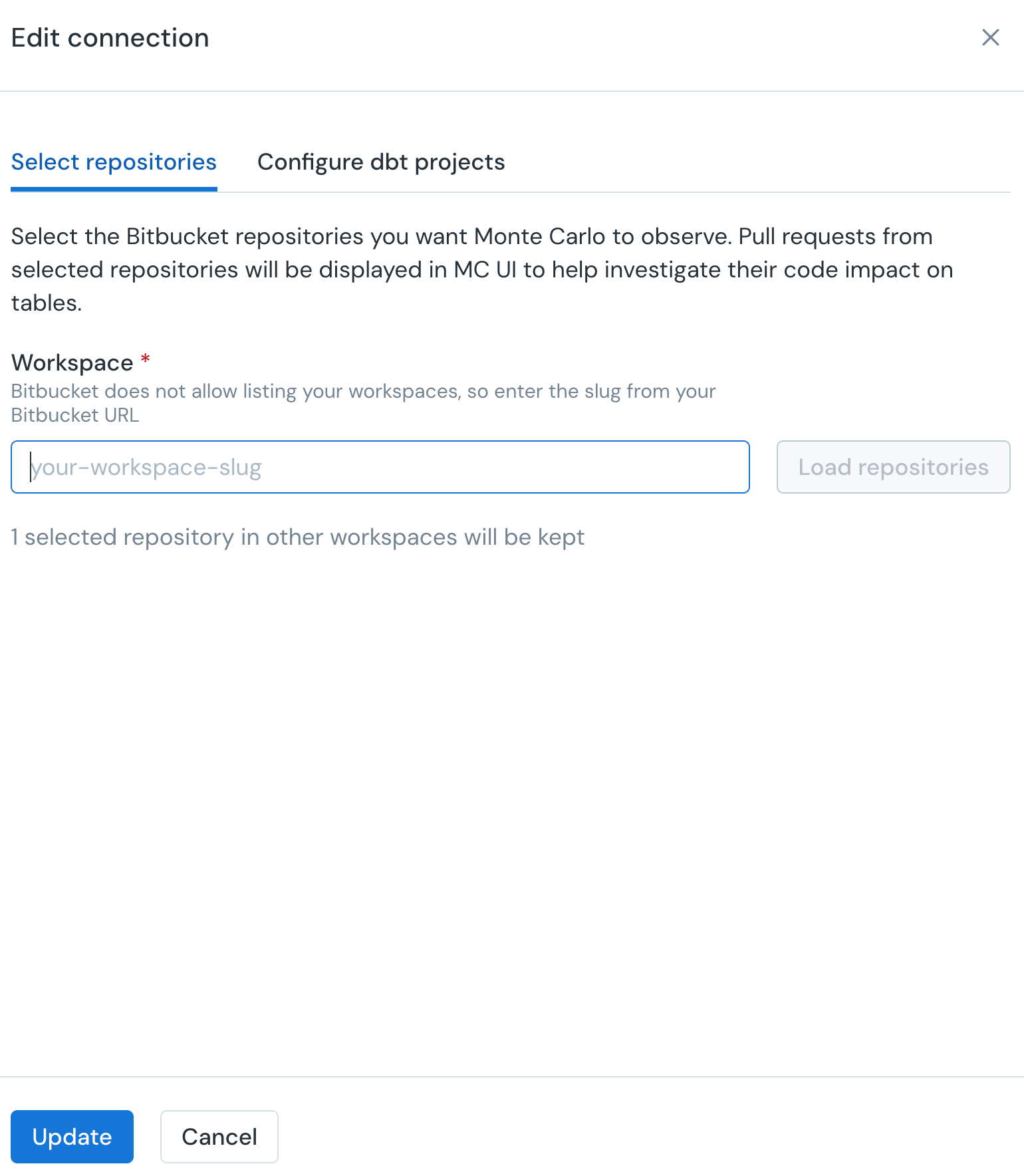Save changes with the Update button

point(72,1137)
